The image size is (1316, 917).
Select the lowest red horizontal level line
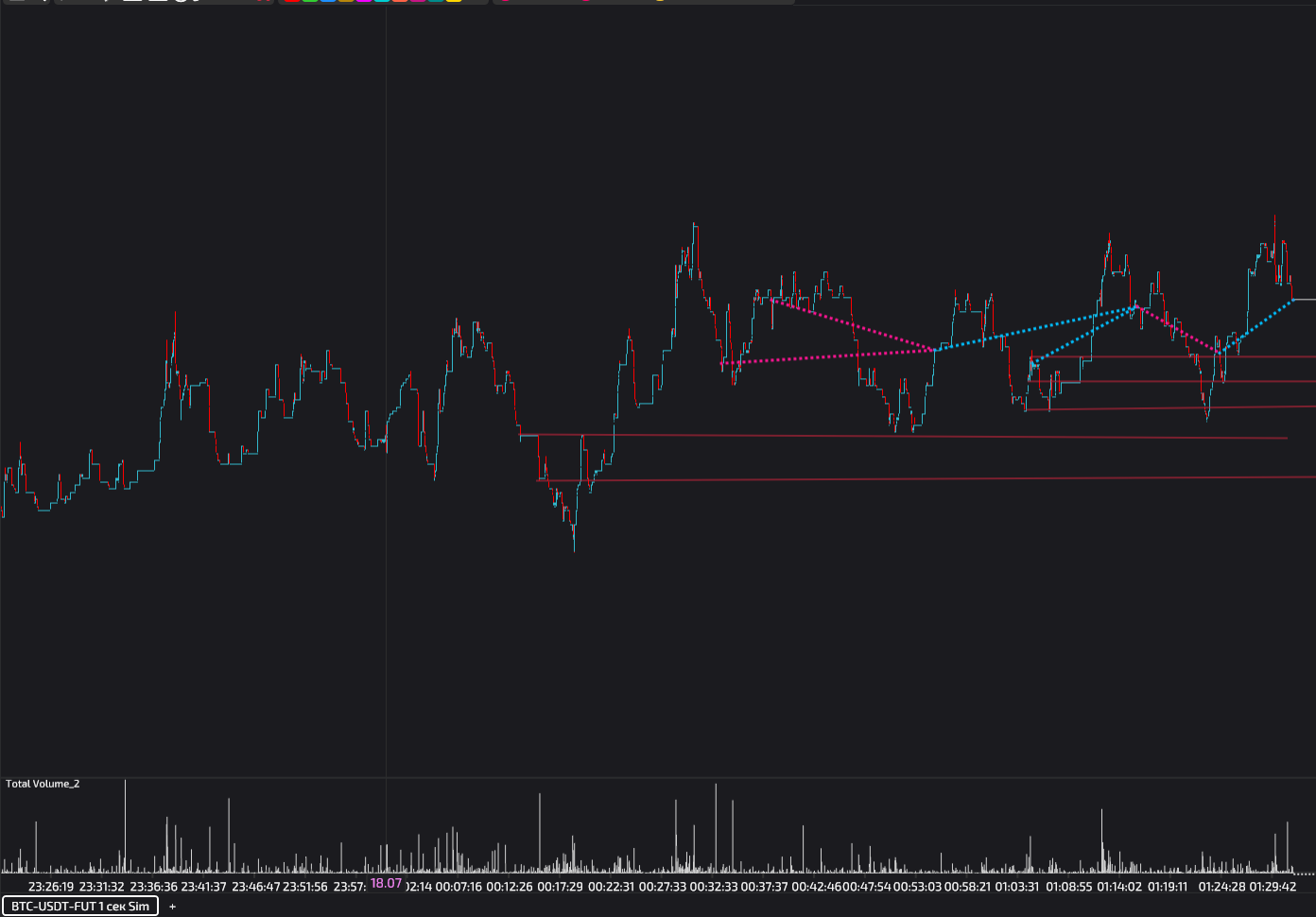point(945,479)
